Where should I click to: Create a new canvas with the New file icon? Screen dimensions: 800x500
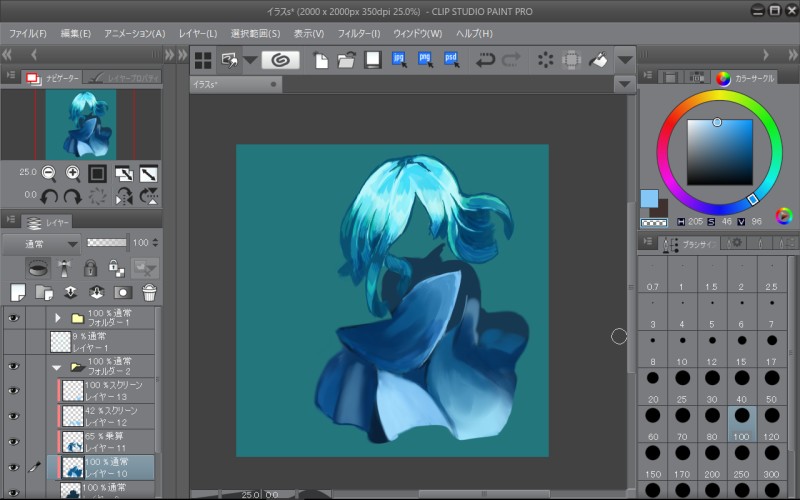coord(321,60)
